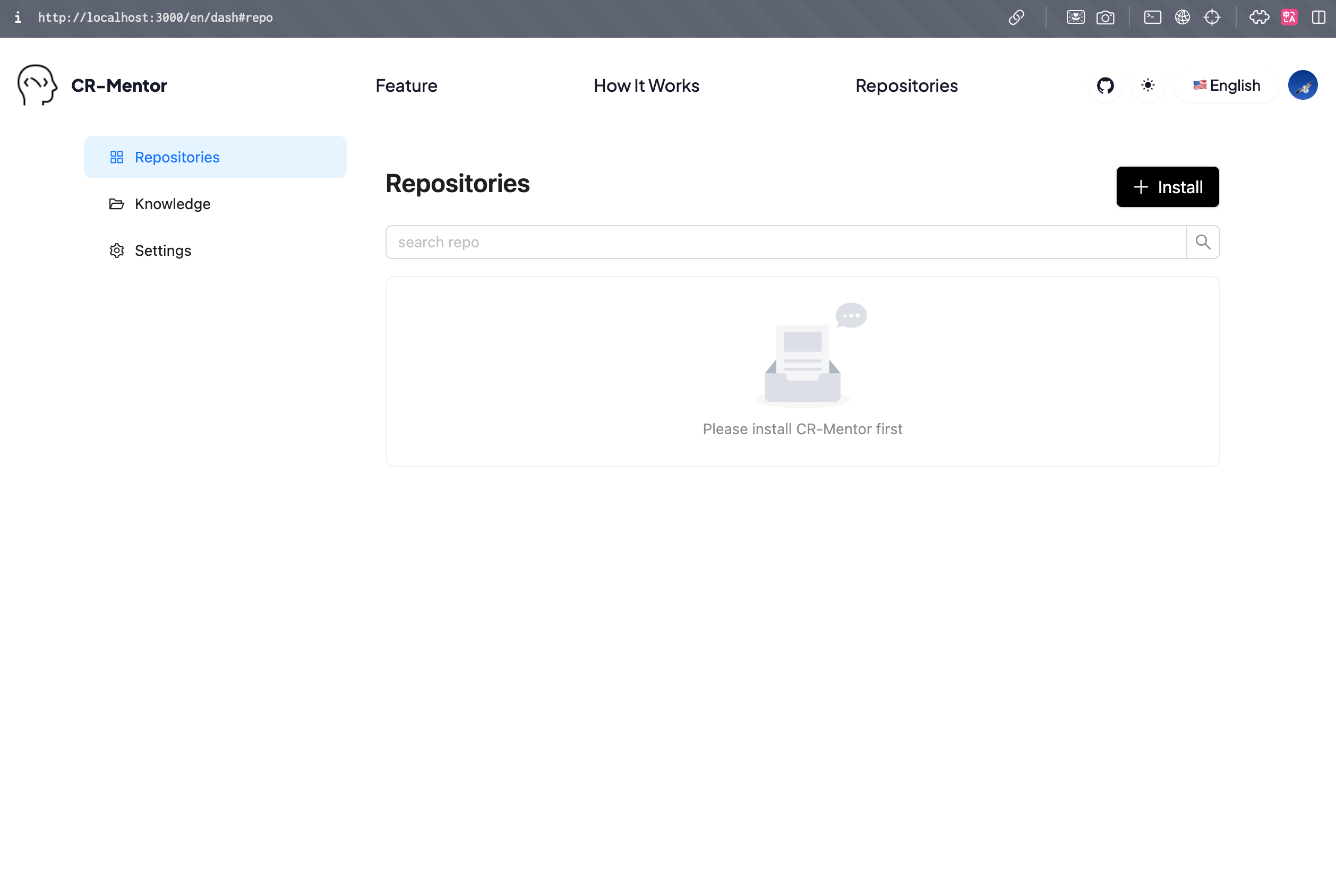Click the Knowledge folder icon in sidebar
Screen dimensions: 1336x896
click(116, 203)
